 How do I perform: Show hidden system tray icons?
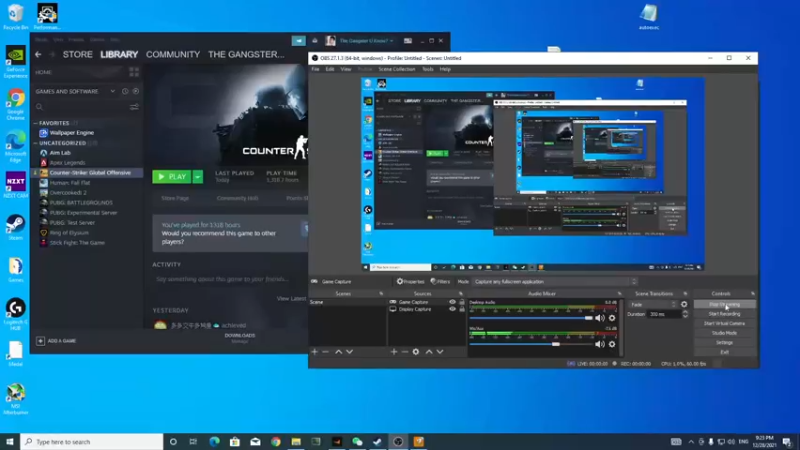coord(691,442)
